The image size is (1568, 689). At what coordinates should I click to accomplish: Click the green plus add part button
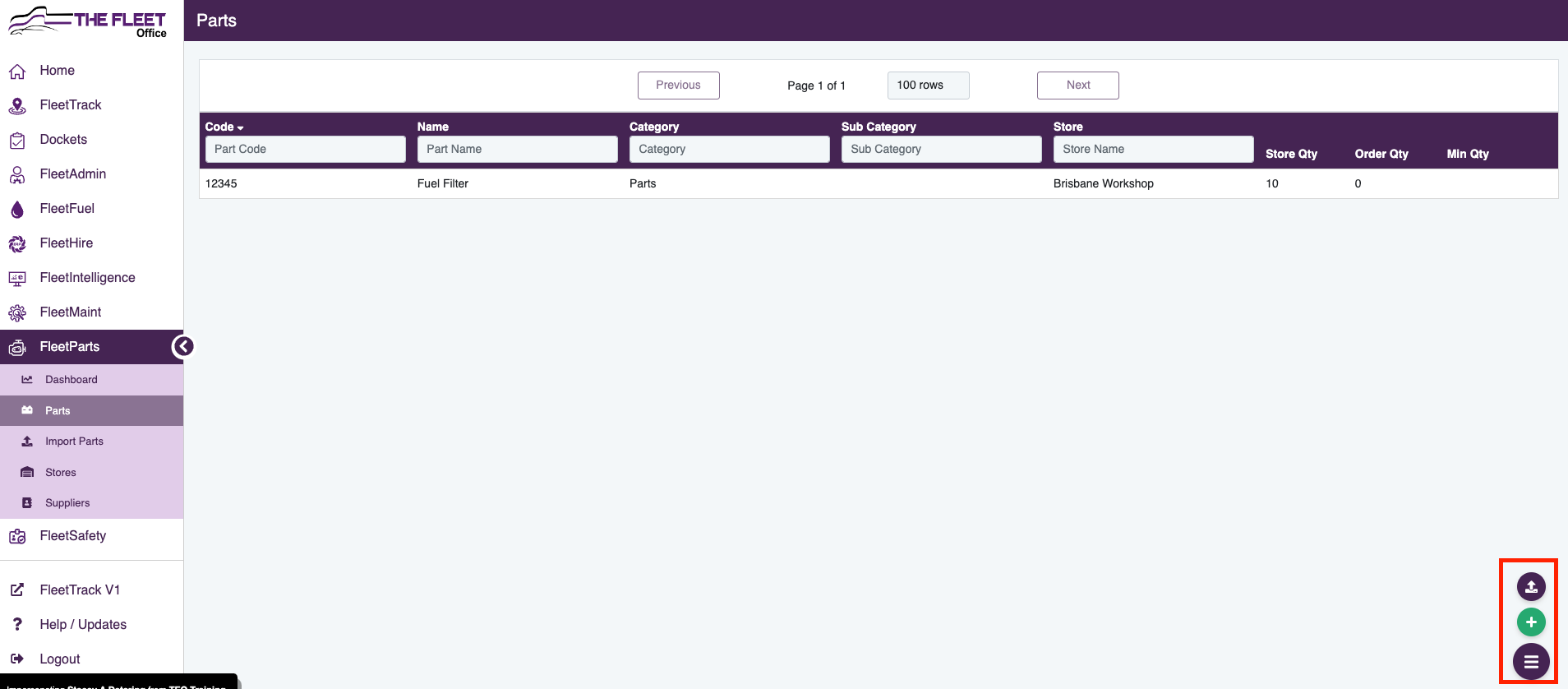click(1530, 622)
